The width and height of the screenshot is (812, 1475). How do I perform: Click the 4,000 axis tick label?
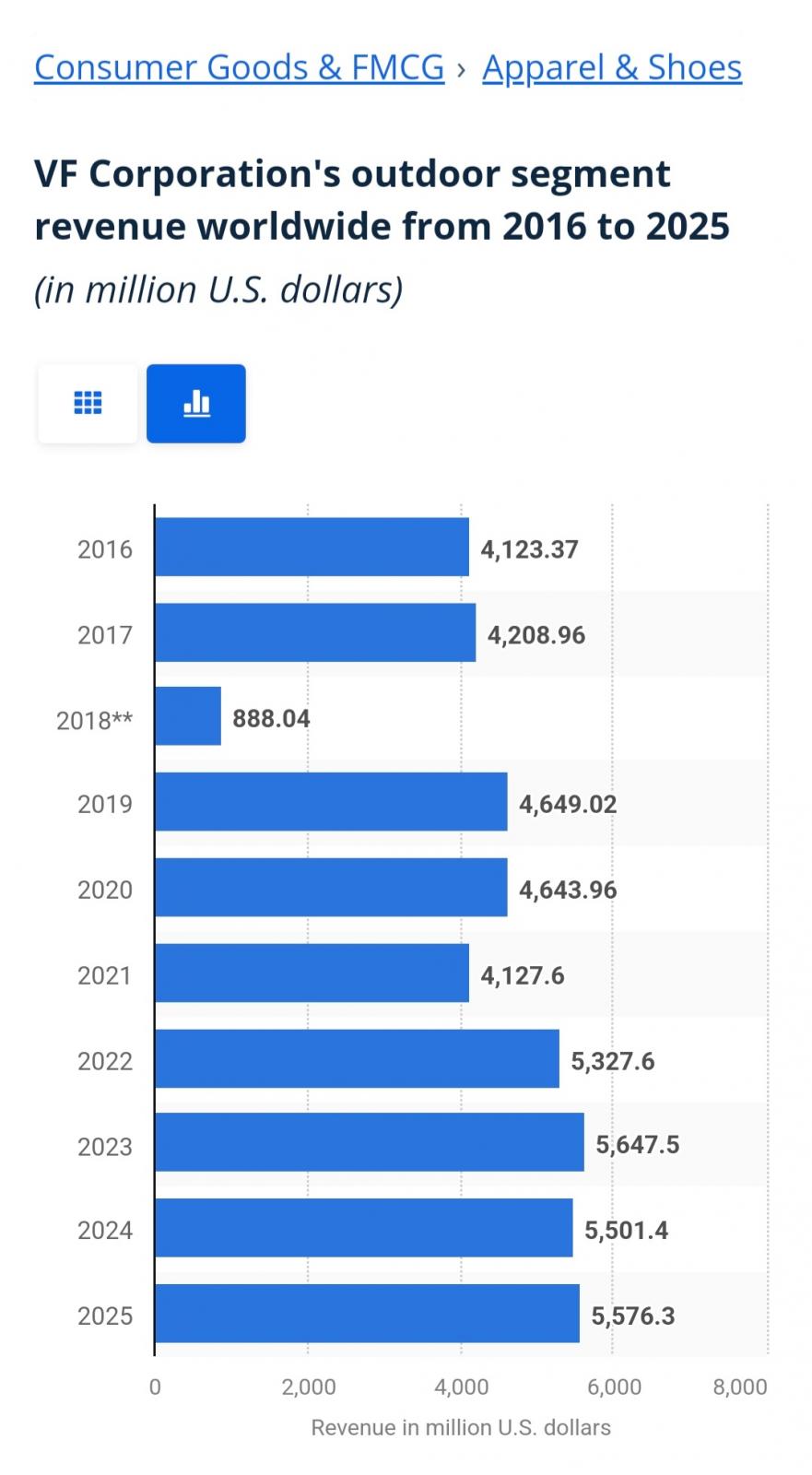(x=462, y=1386)
